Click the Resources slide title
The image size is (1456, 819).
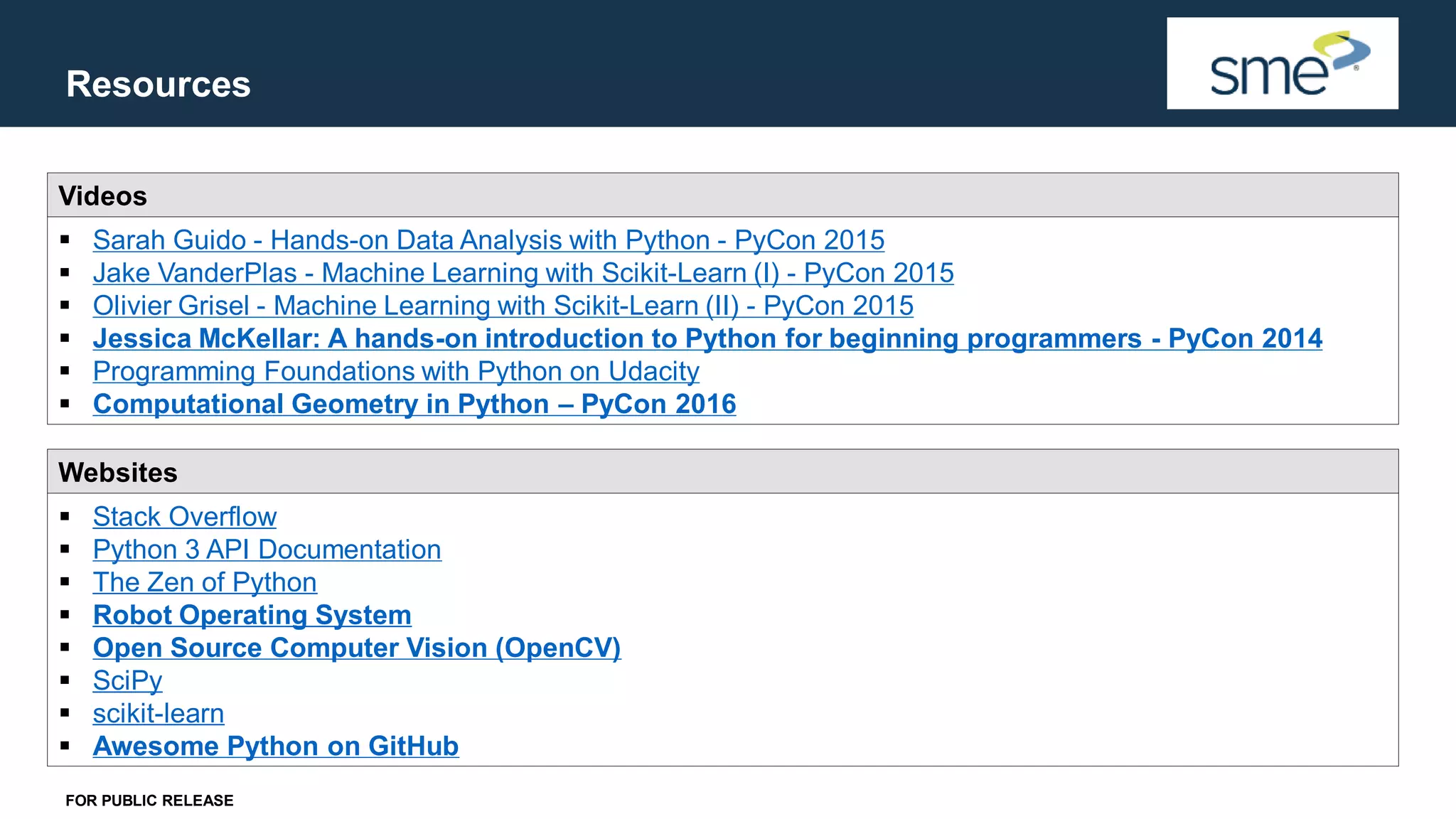pyautogui.click(x=159, y=84)
